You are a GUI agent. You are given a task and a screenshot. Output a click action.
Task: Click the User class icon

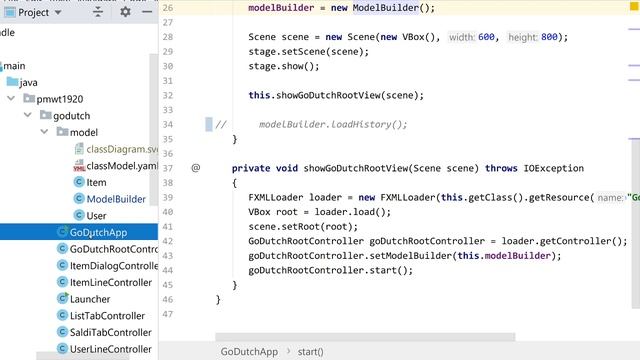click(x=79, y=215)
